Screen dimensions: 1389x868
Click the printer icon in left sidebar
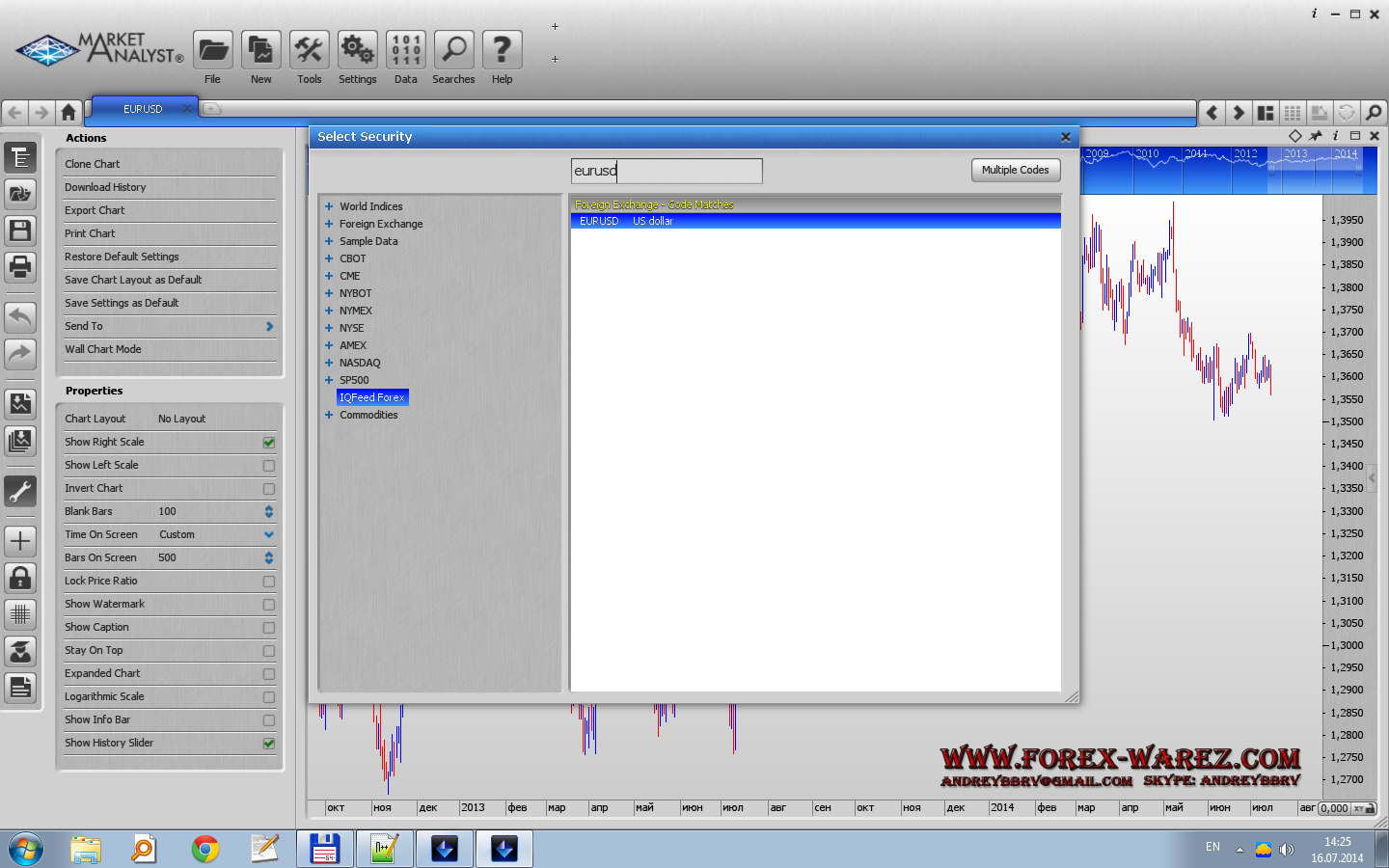click(x=20, y=266)
